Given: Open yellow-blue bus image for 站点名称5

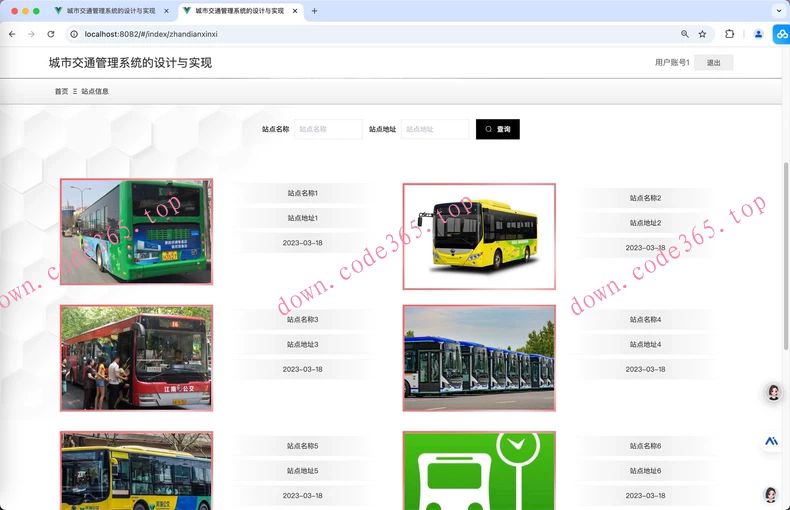Looking at the screenshot, I should click(137, 471).
